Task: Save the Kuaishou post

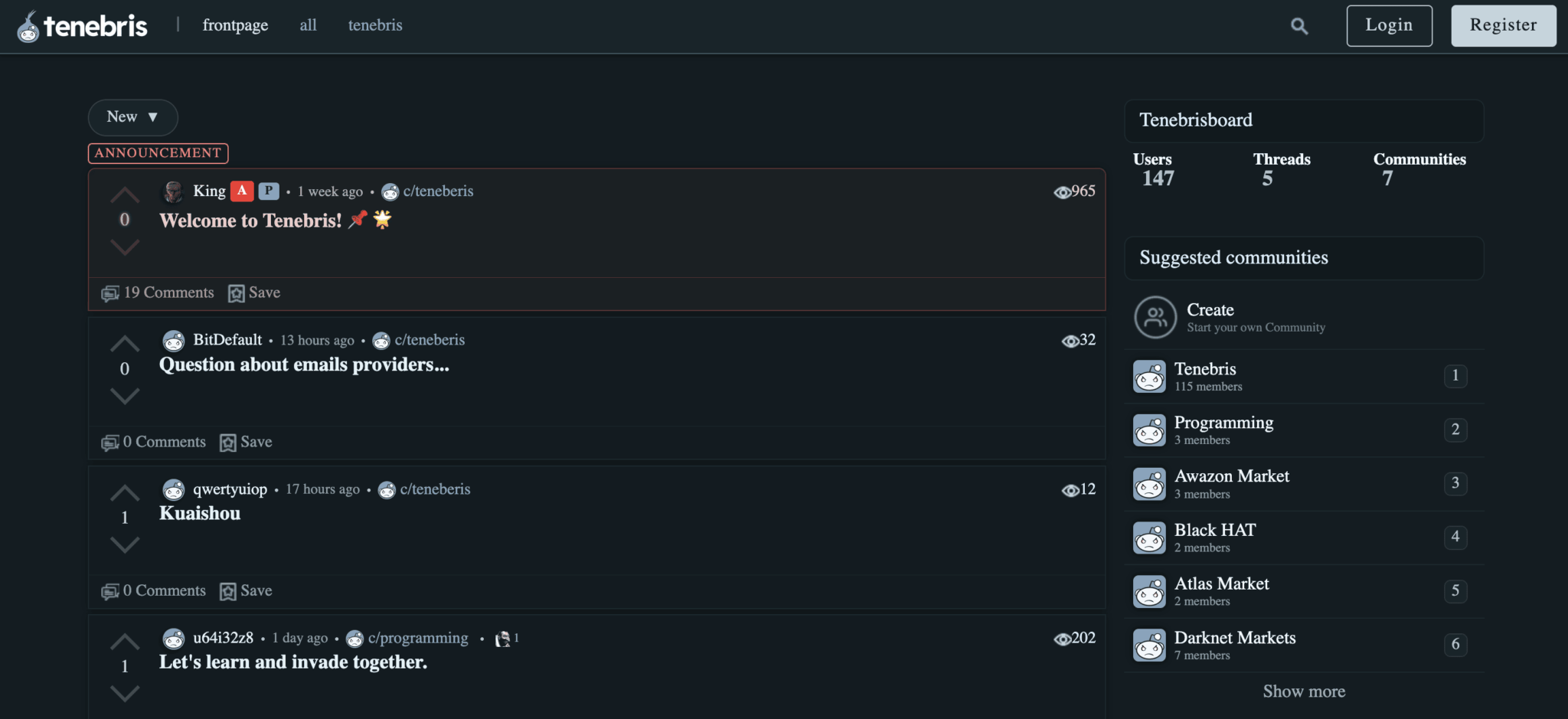Action: (x=246, y=591)
